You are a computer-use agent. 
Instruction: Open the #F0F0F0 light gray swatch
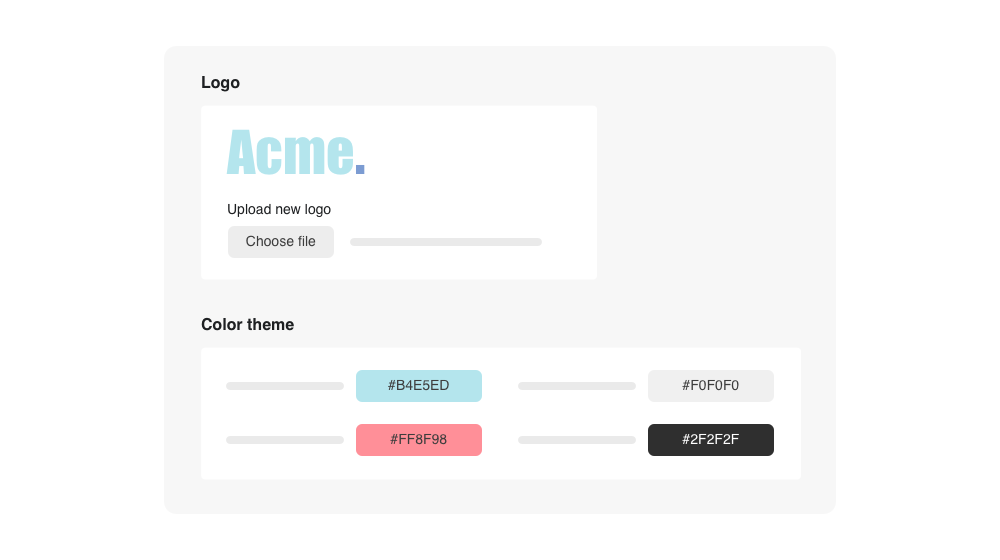[x=710, y=386]
